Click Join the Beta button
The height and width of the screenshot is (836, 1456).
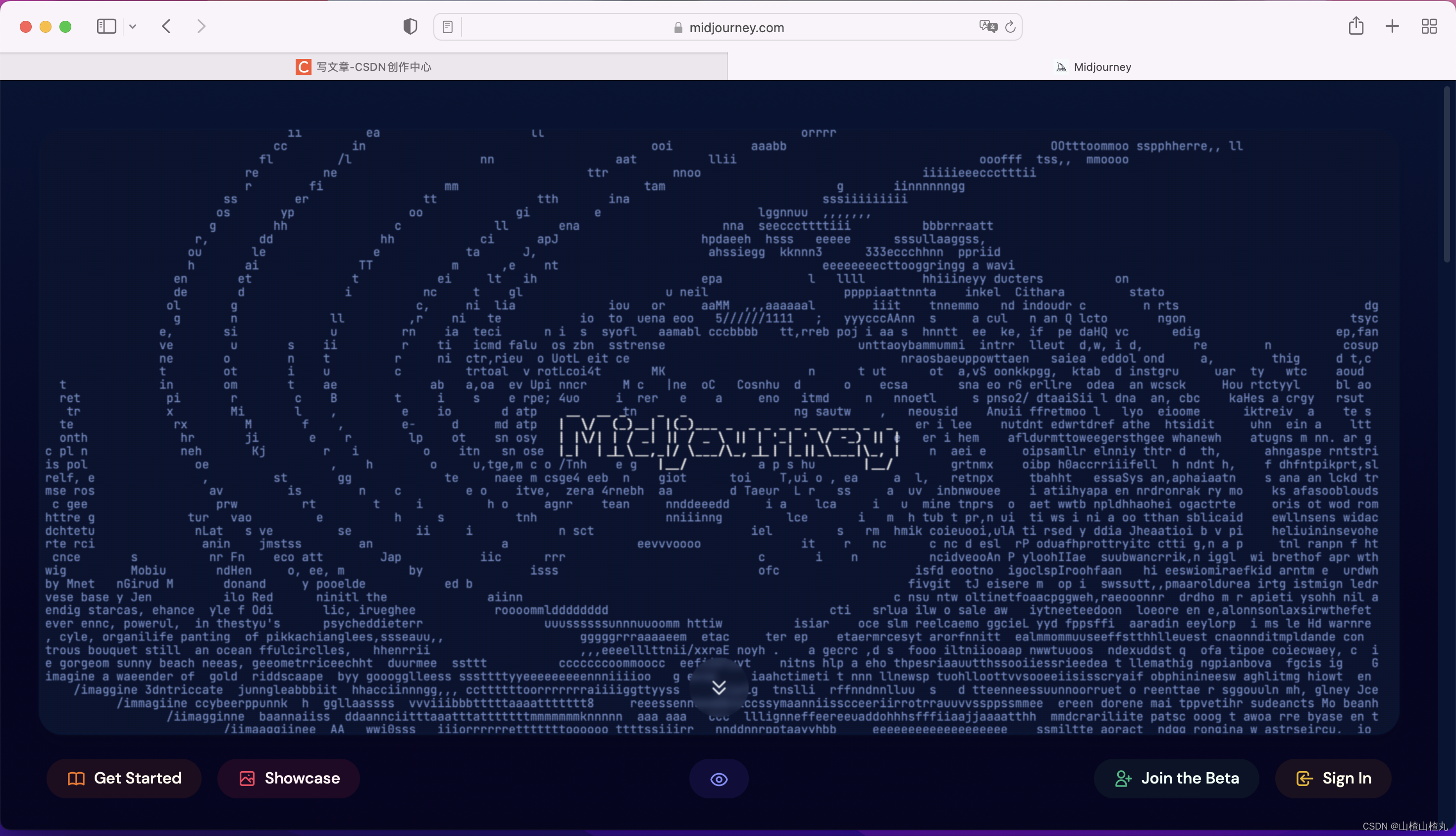(x=1176, y=778)
